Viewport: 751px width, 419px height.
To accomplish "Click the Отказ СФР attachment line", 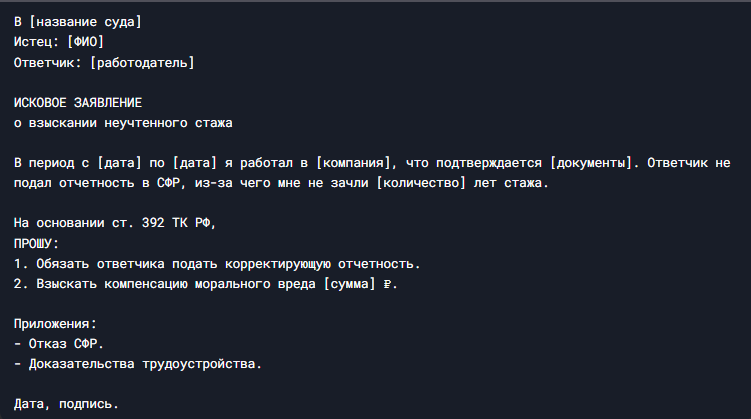I will point(59,344).
